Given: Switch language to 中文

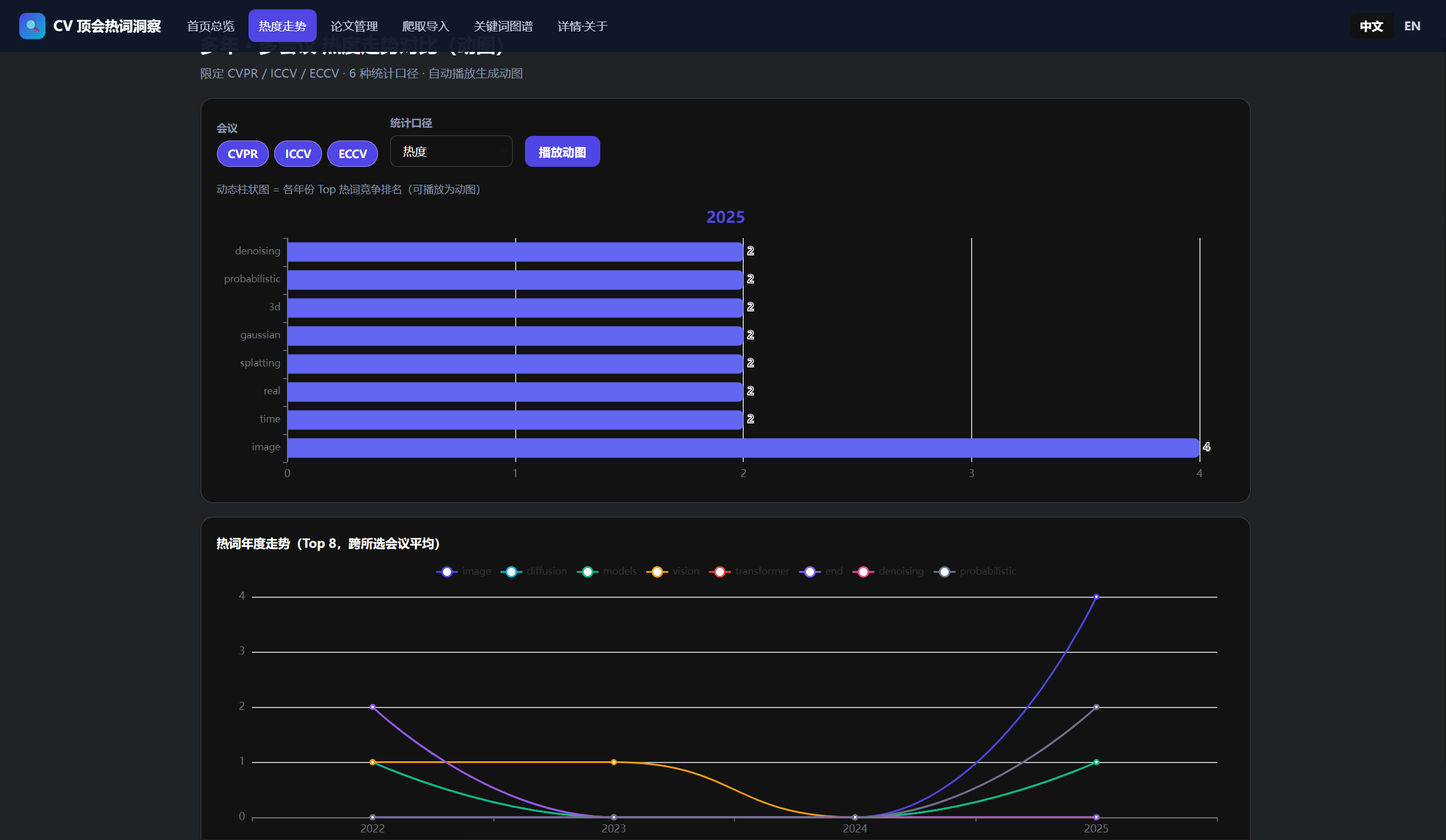Looking at the screenshot, I should [1371, 26].
